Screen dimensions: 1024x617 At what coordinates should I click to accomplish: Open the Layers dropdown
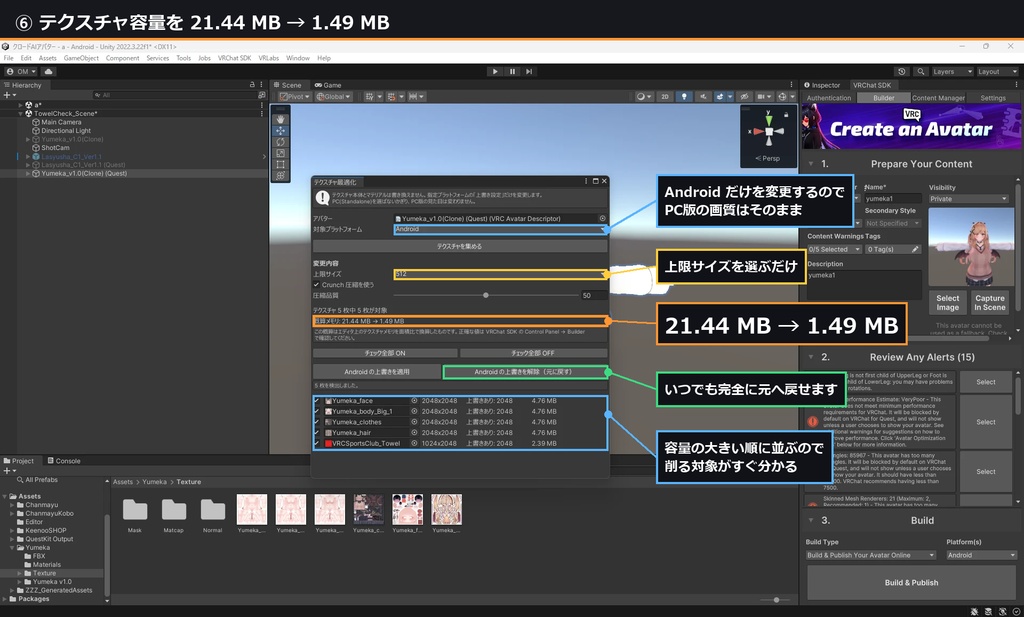click(x=952, y=71)
